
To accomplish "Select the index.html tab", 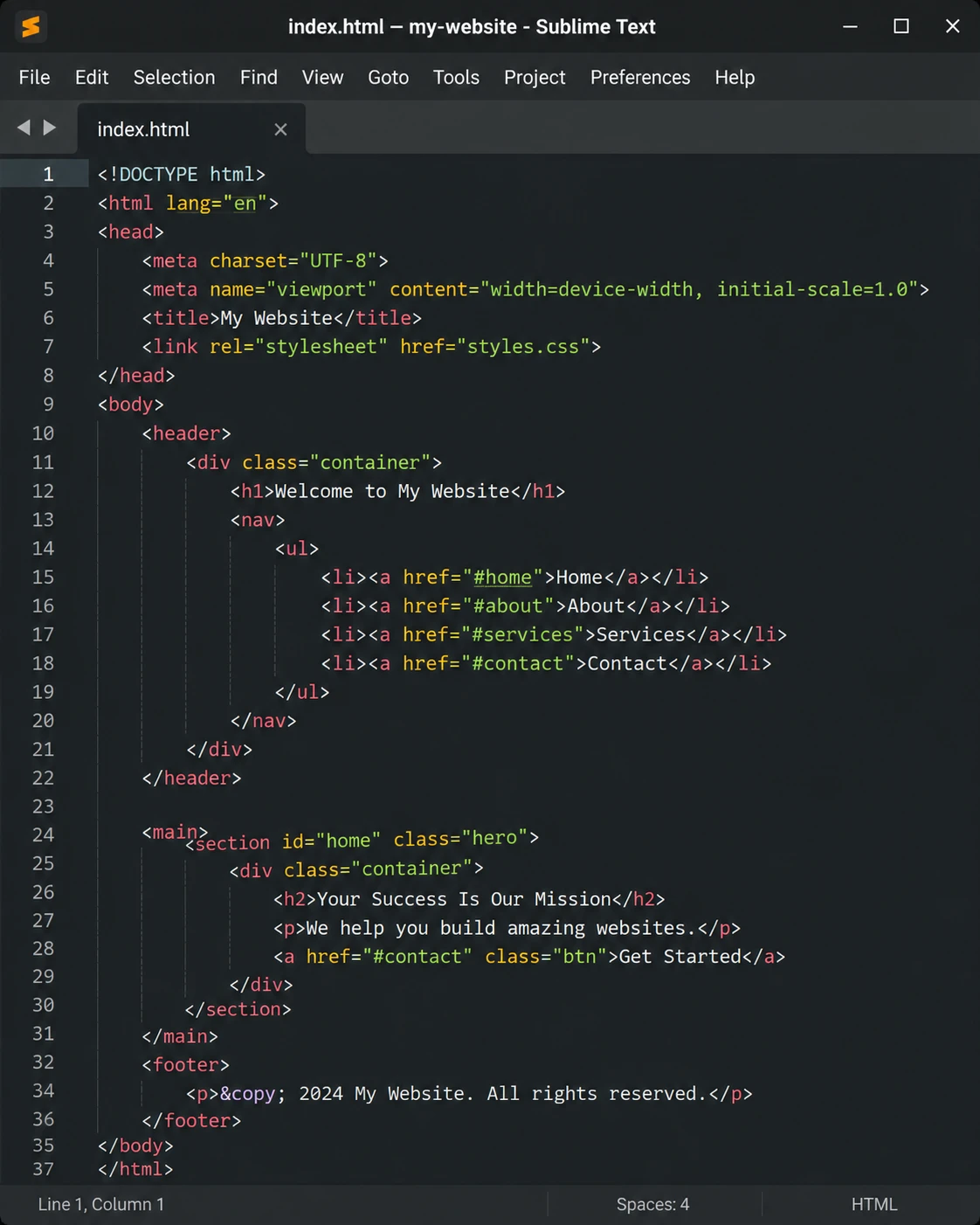I will (x=191, y=129).
